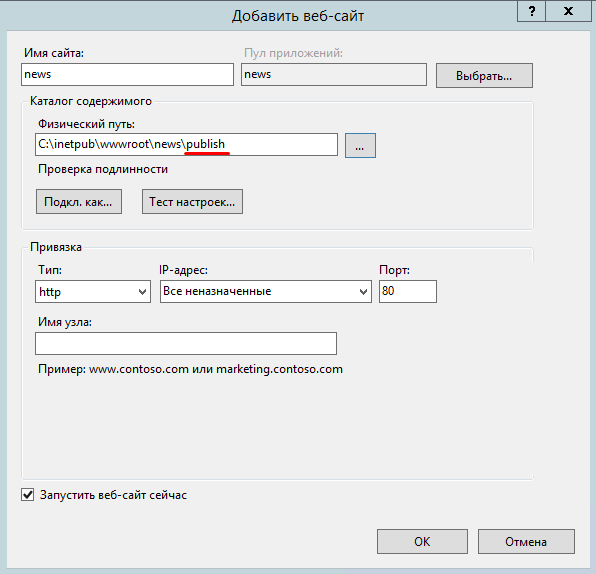Click the Проверка подлинности label

click(103, 169)
